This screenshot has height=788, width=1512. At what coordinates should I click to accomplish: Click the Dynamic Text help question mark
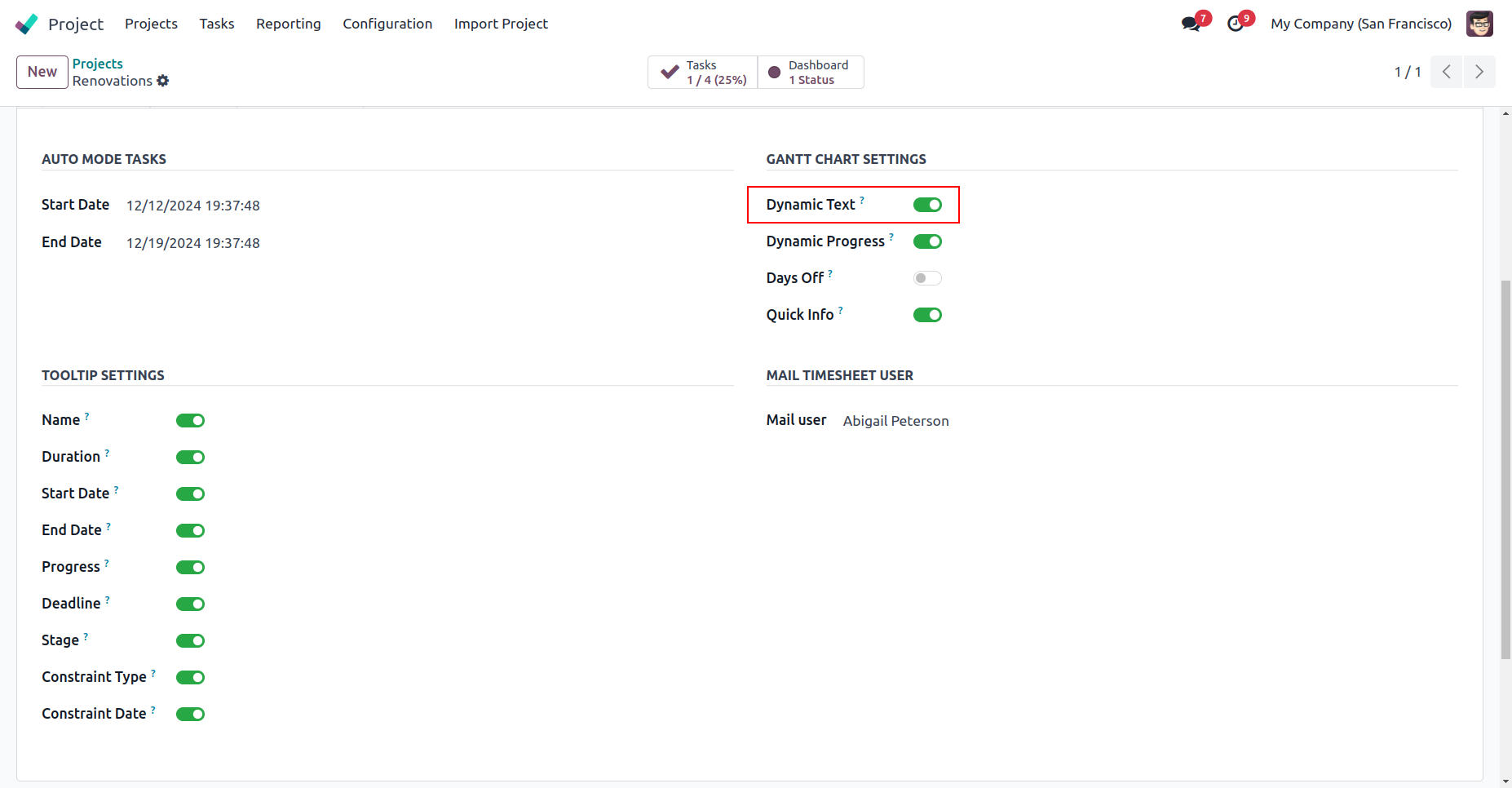tap(862, 200)
